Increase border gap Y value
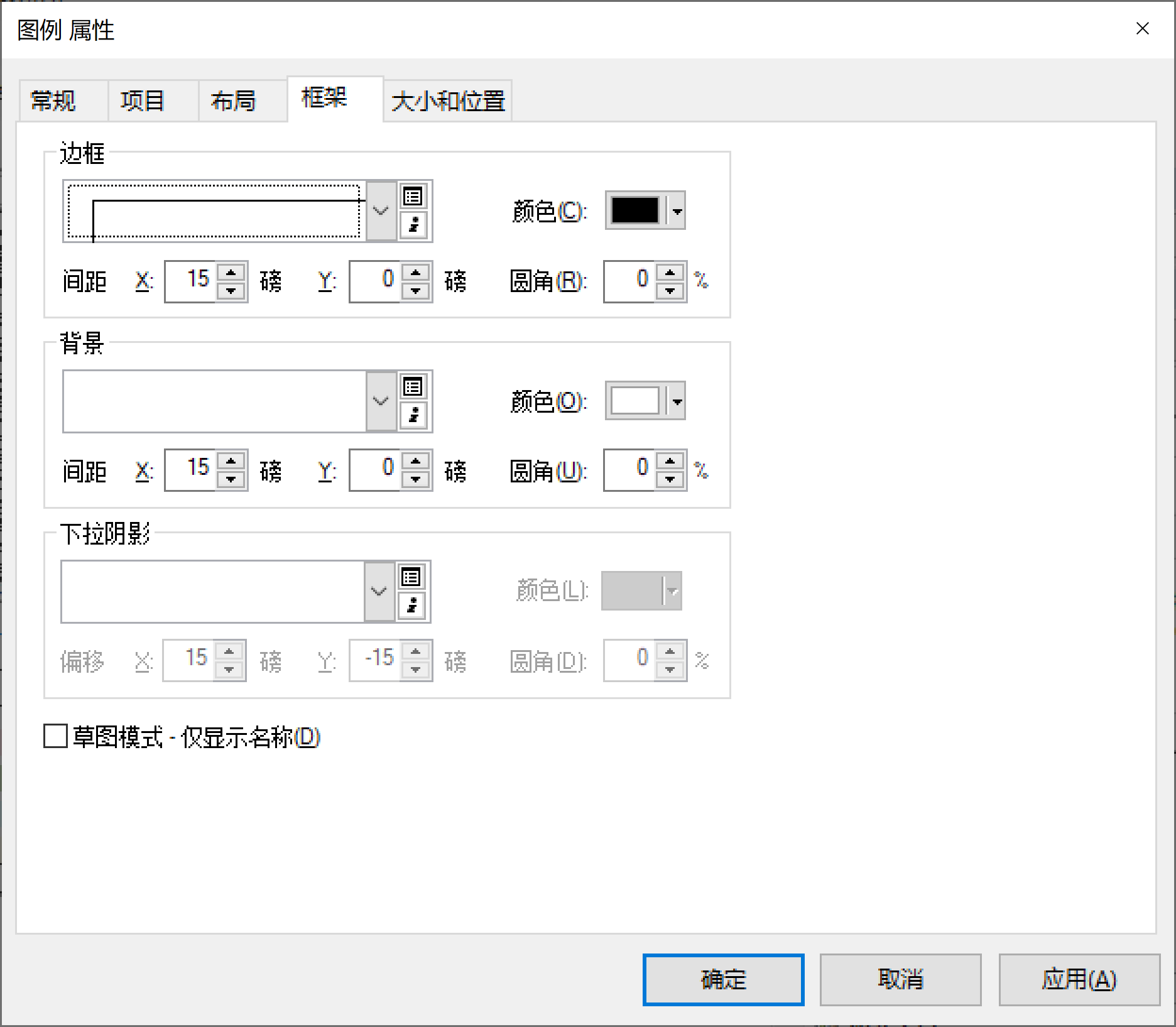 [416, 272]
